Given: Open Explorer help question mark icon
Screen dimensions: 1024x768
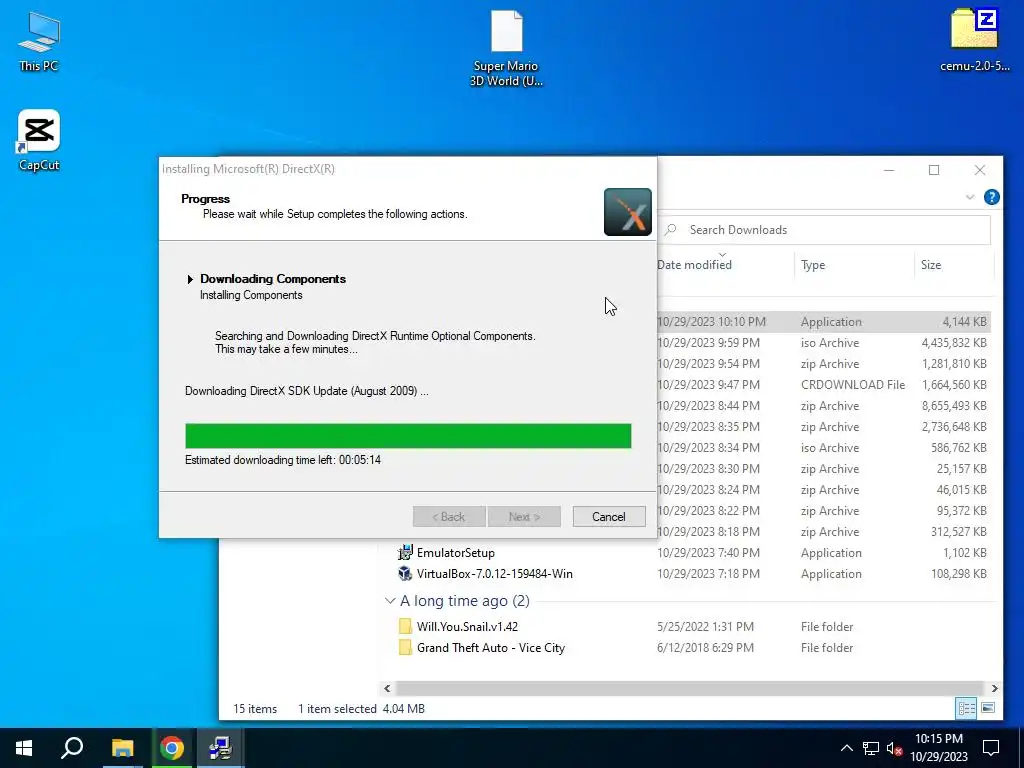Looking at the screenshot, I should point(991,197).
